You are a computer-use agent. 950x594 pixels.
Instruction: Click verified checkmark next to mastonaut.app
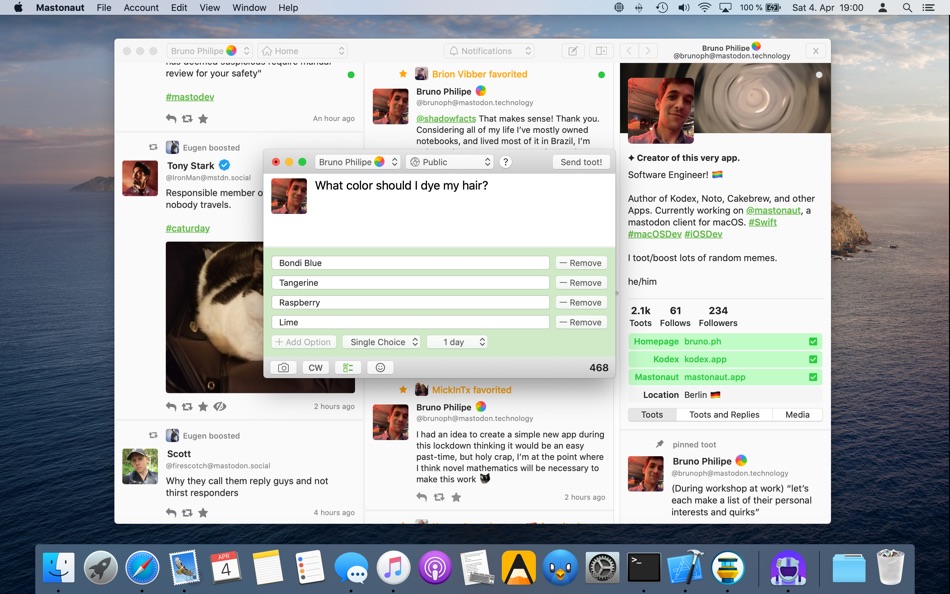(813, 377)
